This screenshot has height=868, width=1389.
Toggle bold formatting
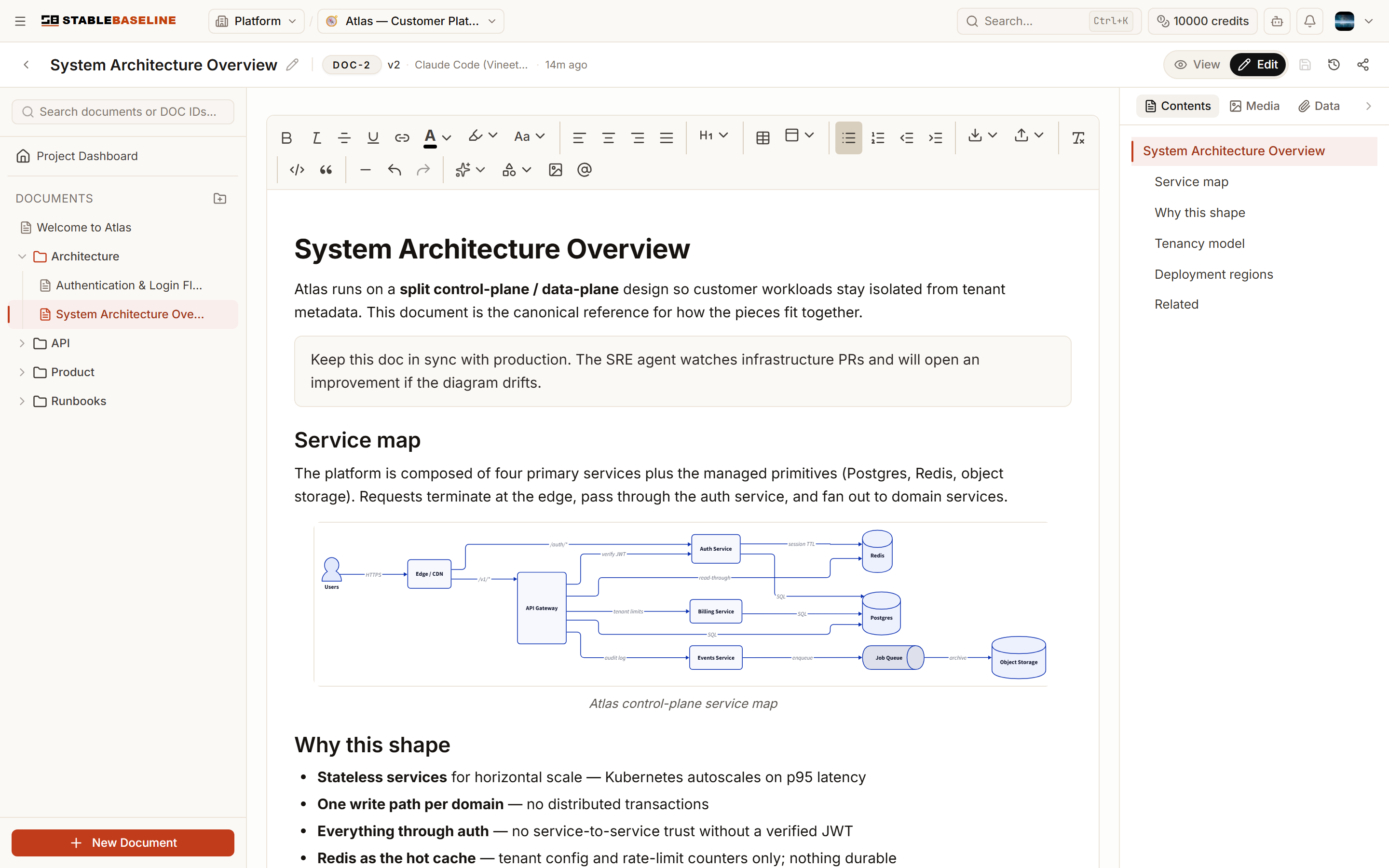click(x=286, y=138)
